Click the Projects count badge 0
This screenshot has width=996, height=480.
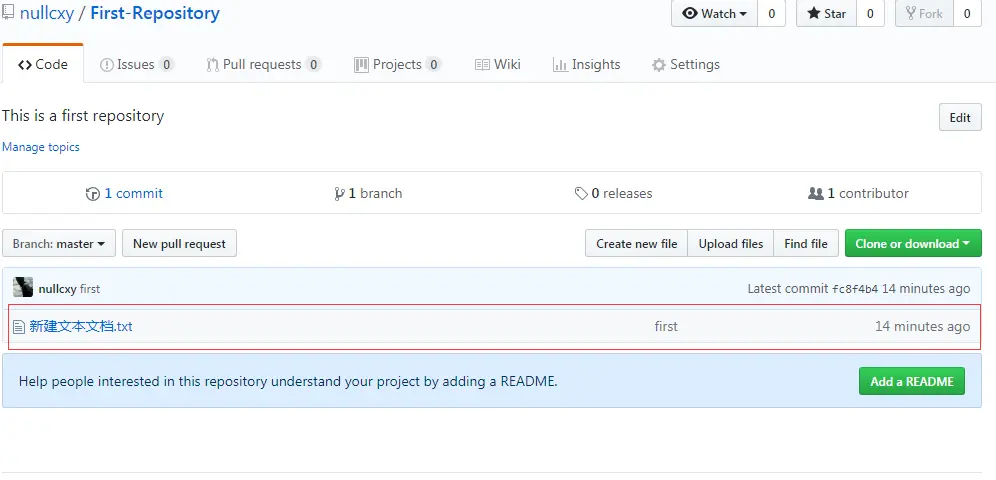(433, 64)
